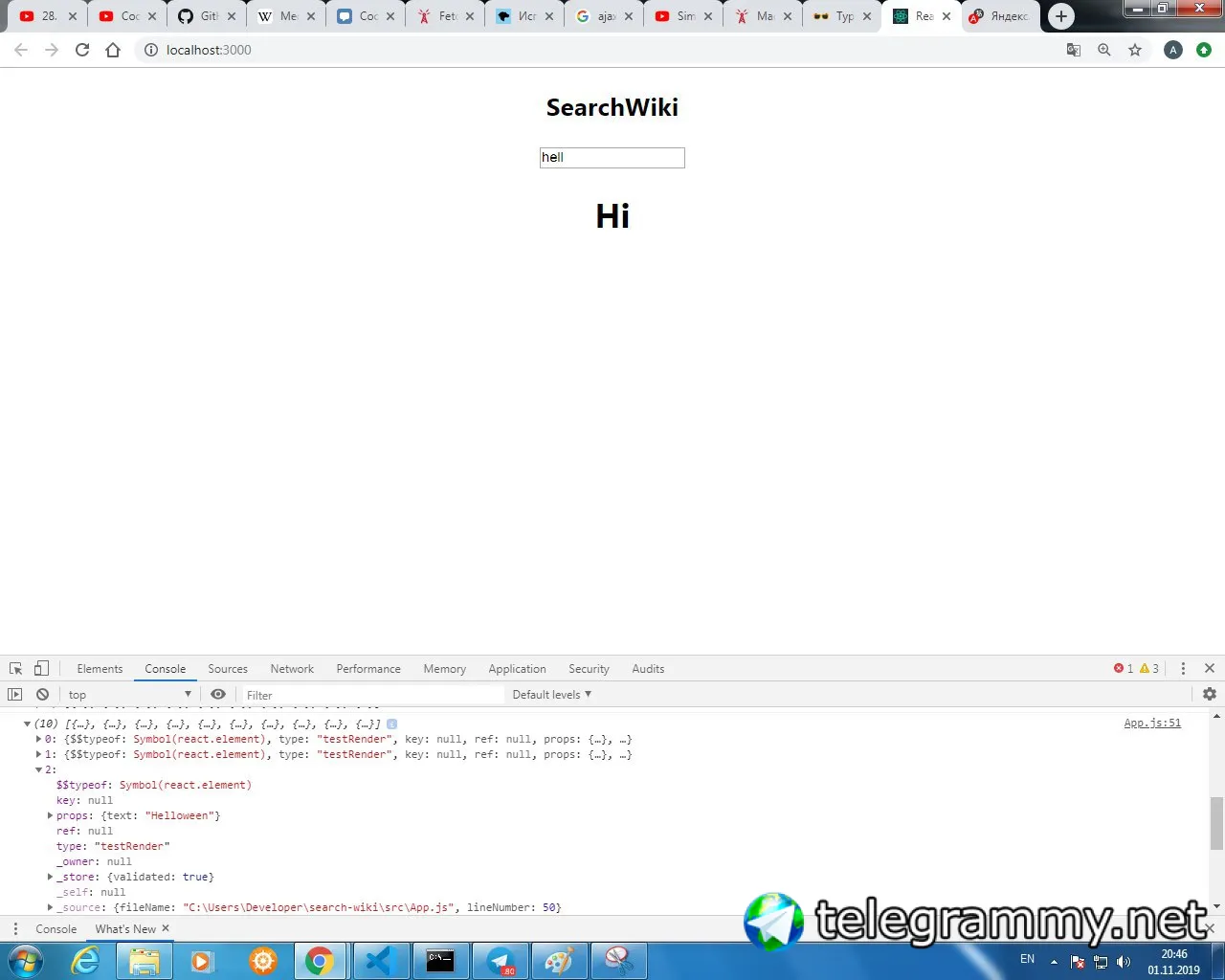Launch Internet Explorer from the taskbar
Screen dimensions: 1225x980
tap(85, 961)
